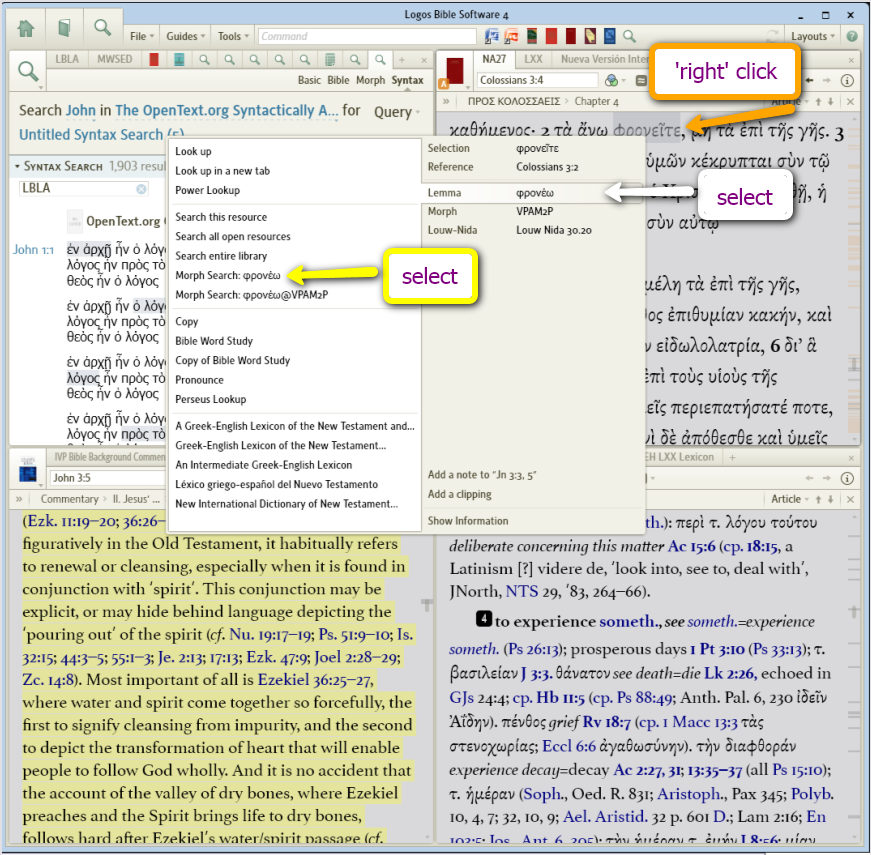Switch to the LBLA tab
The height and width of the screenshot is (855, 871).
tap(67, 59)
